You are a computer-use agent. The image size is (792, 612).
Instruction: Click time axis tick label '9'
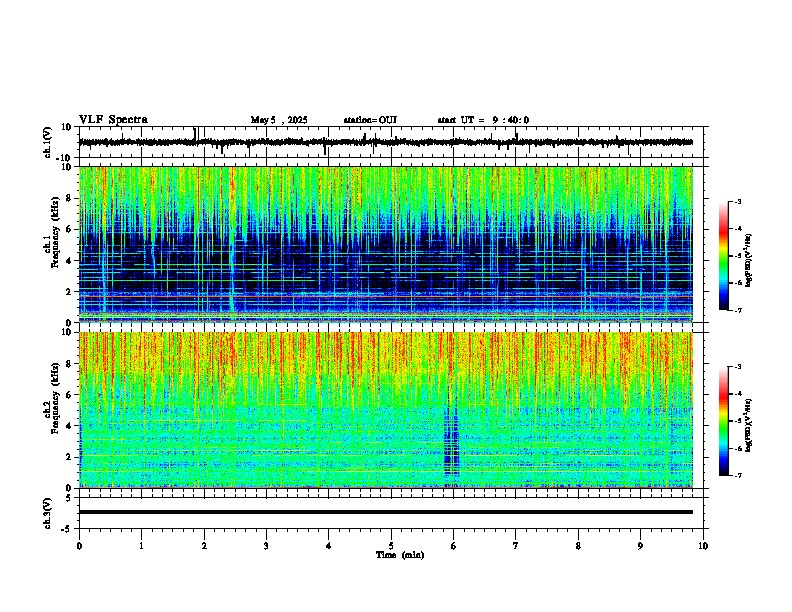640,546
